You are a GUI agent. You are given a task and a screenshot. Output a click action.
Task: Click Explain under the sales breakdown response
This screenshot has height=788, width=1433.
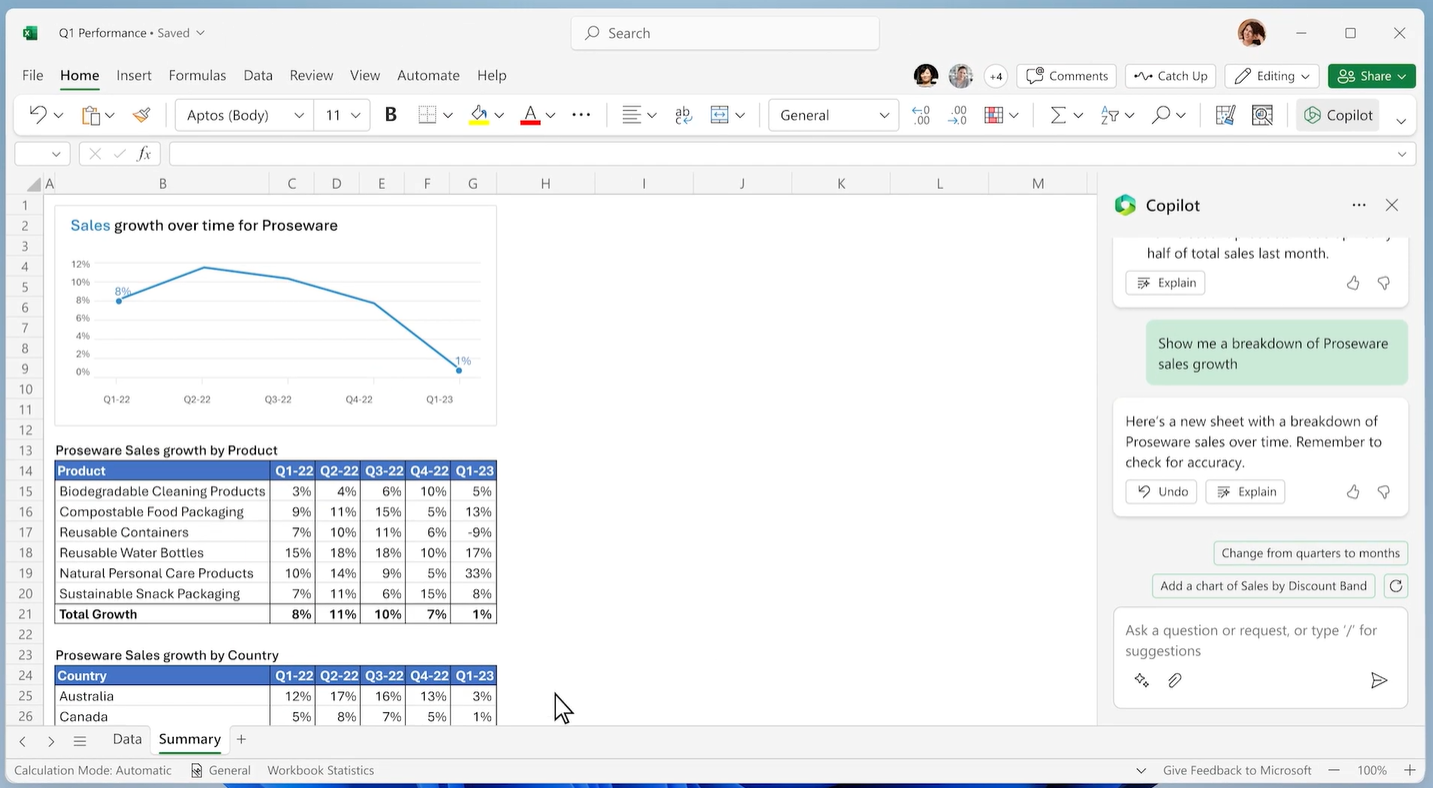click(x=1245, y=492)
